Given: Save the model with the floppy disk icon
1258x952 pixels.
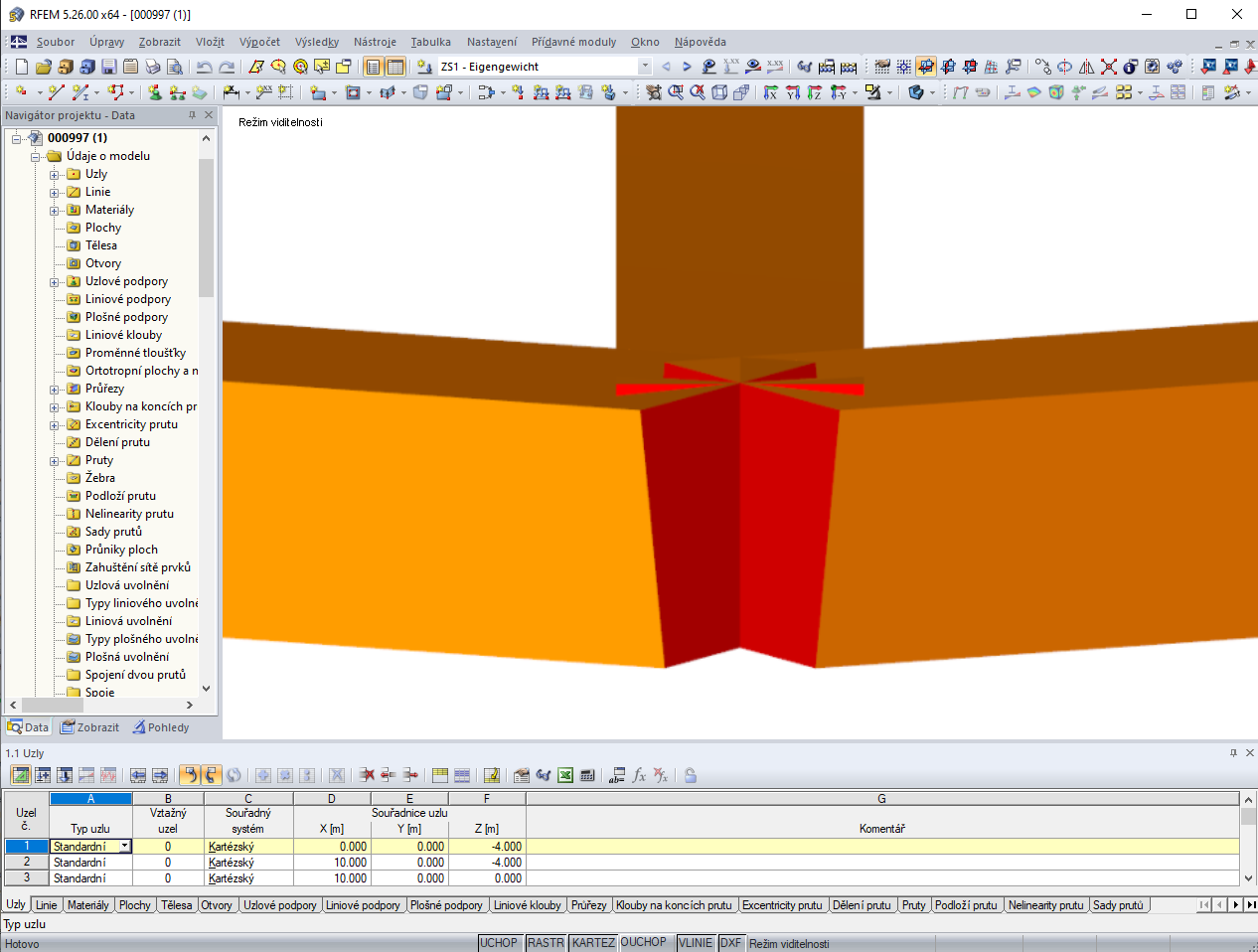Looking at the screenshot, I should (x=109, y=67).
